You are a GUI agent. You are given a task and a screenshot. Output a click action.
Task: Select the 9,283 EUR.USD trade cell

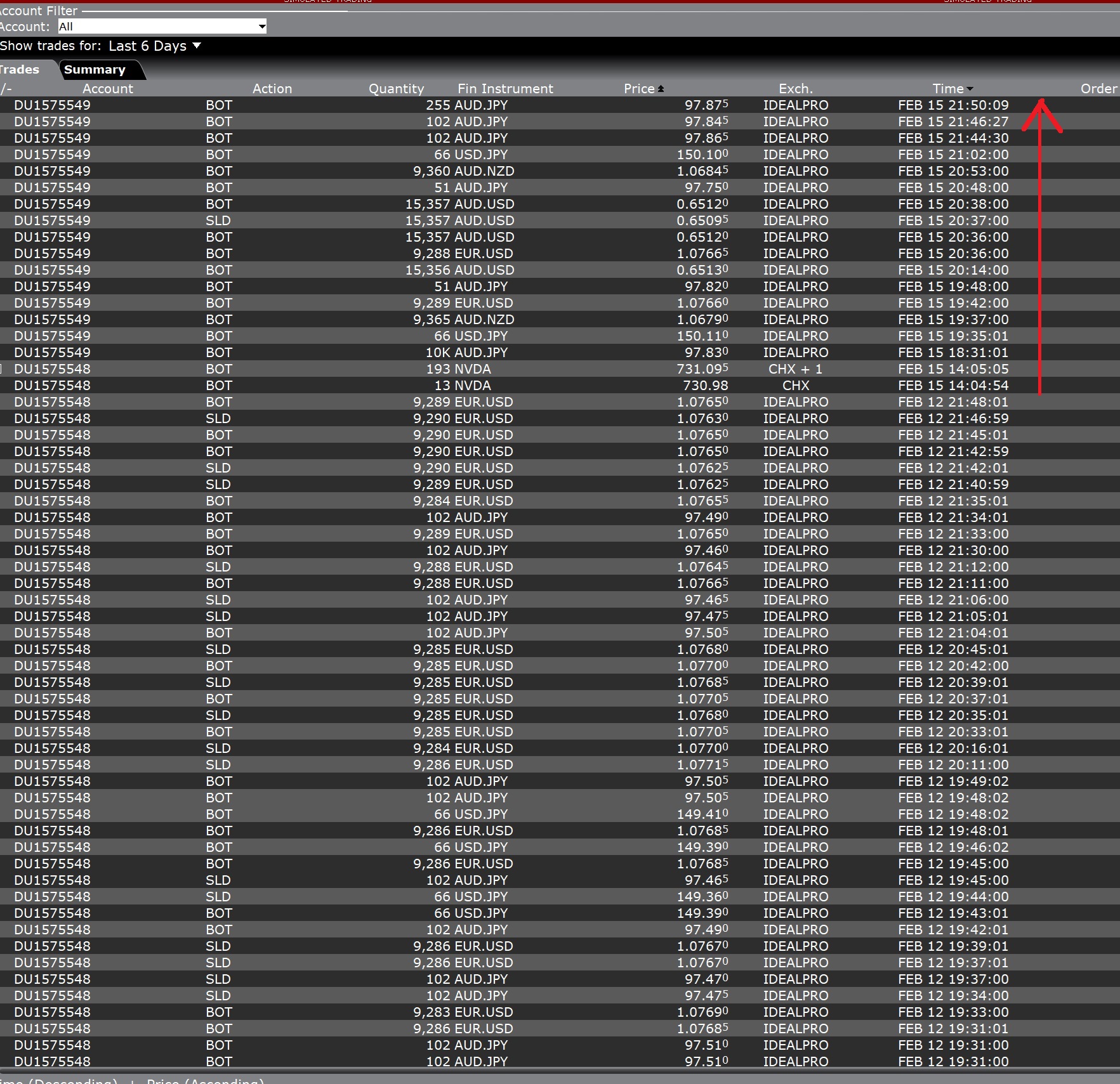463,1012
